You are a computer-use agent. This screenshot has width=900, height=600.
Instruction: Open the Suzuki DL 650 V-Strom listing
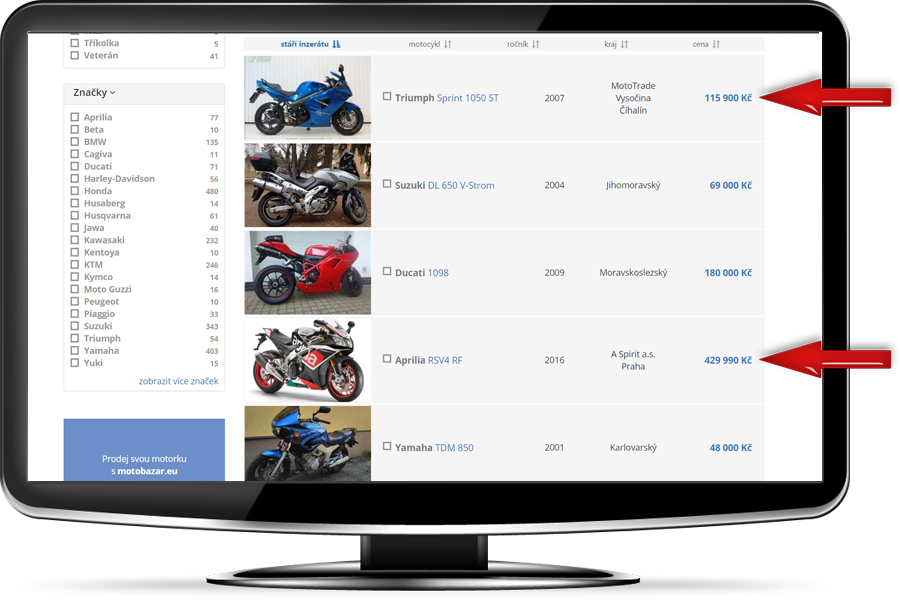[x=445, y=185]
